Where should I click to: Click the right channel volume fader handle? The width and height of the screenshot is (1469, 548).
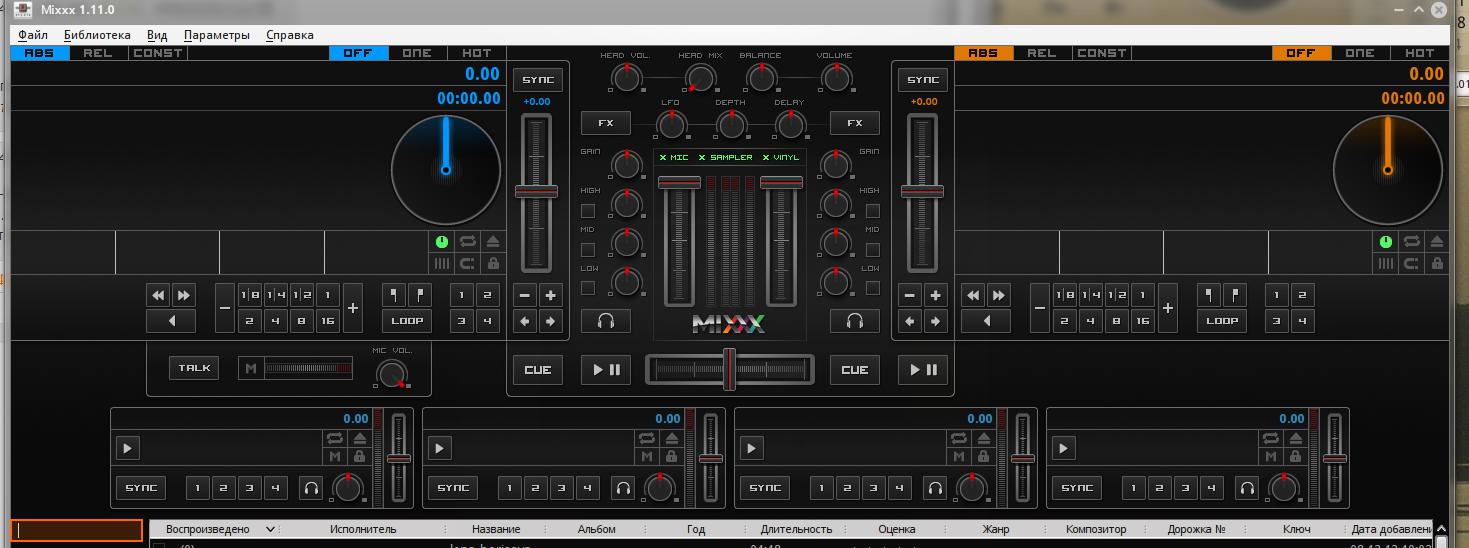click(x=782, y=182)
